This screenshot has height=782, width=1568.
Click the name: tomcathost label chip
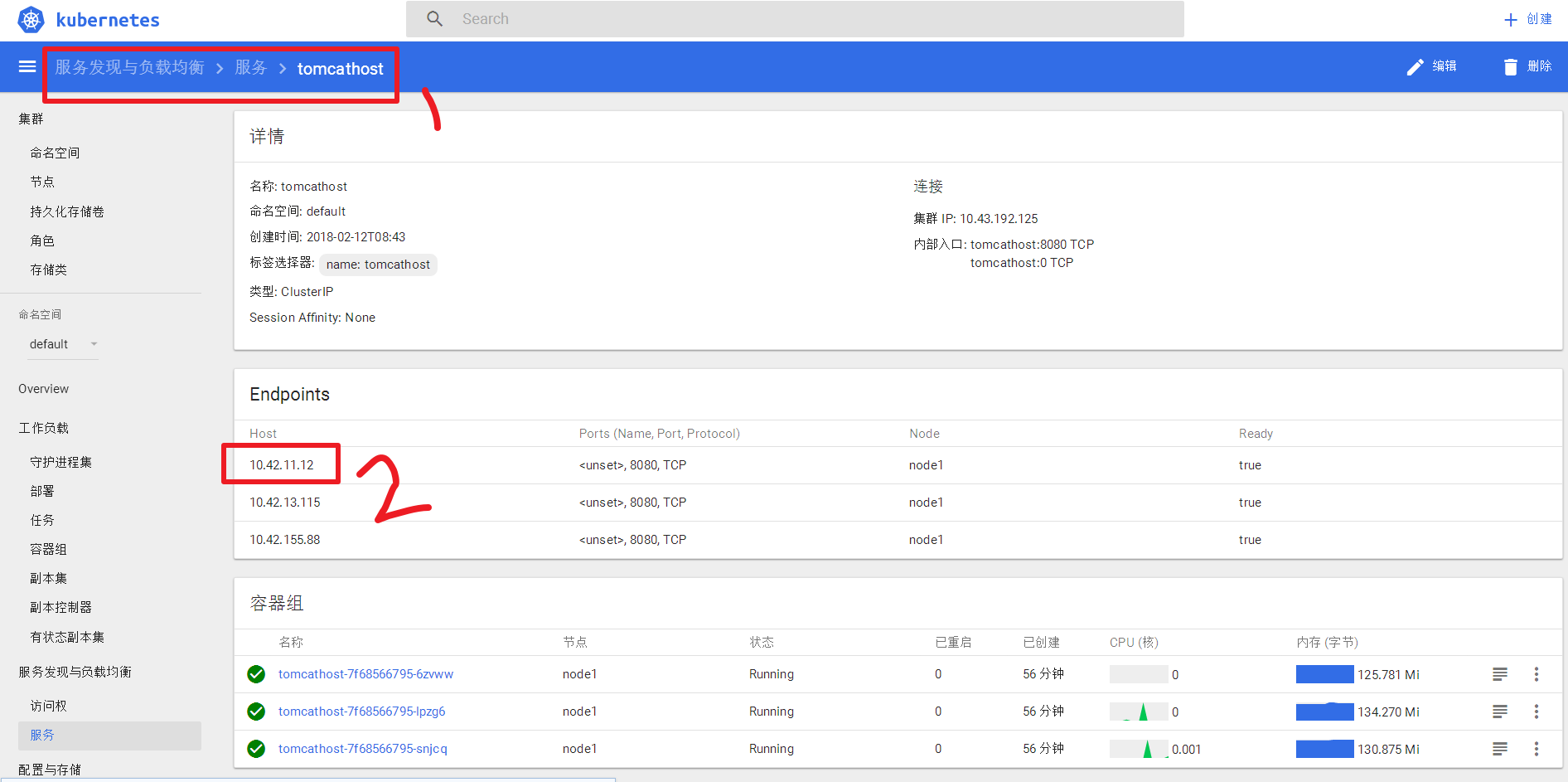[378, 265]
